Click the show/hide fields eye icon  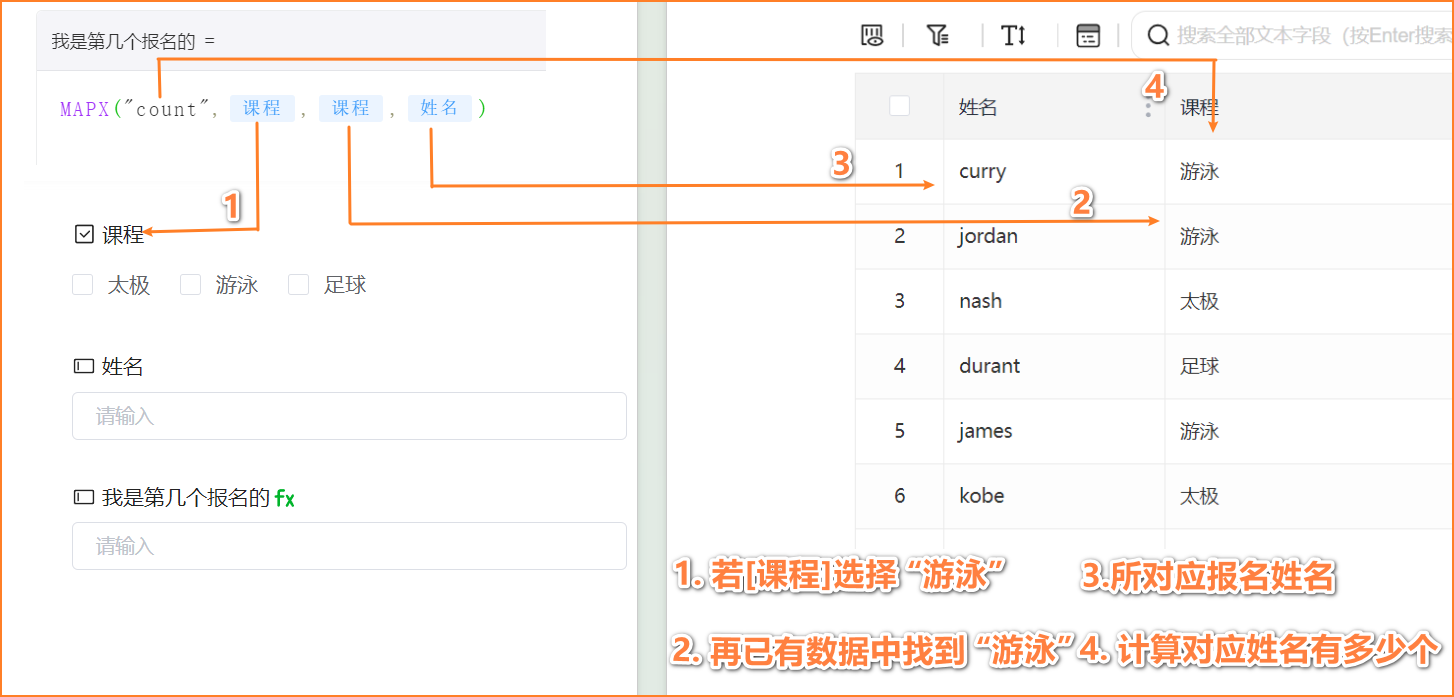(872, 36)
